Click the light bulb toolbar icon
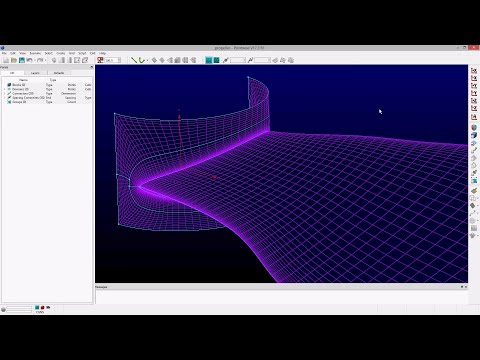This screenshot has height=360, width=480. tap(54, 60)
